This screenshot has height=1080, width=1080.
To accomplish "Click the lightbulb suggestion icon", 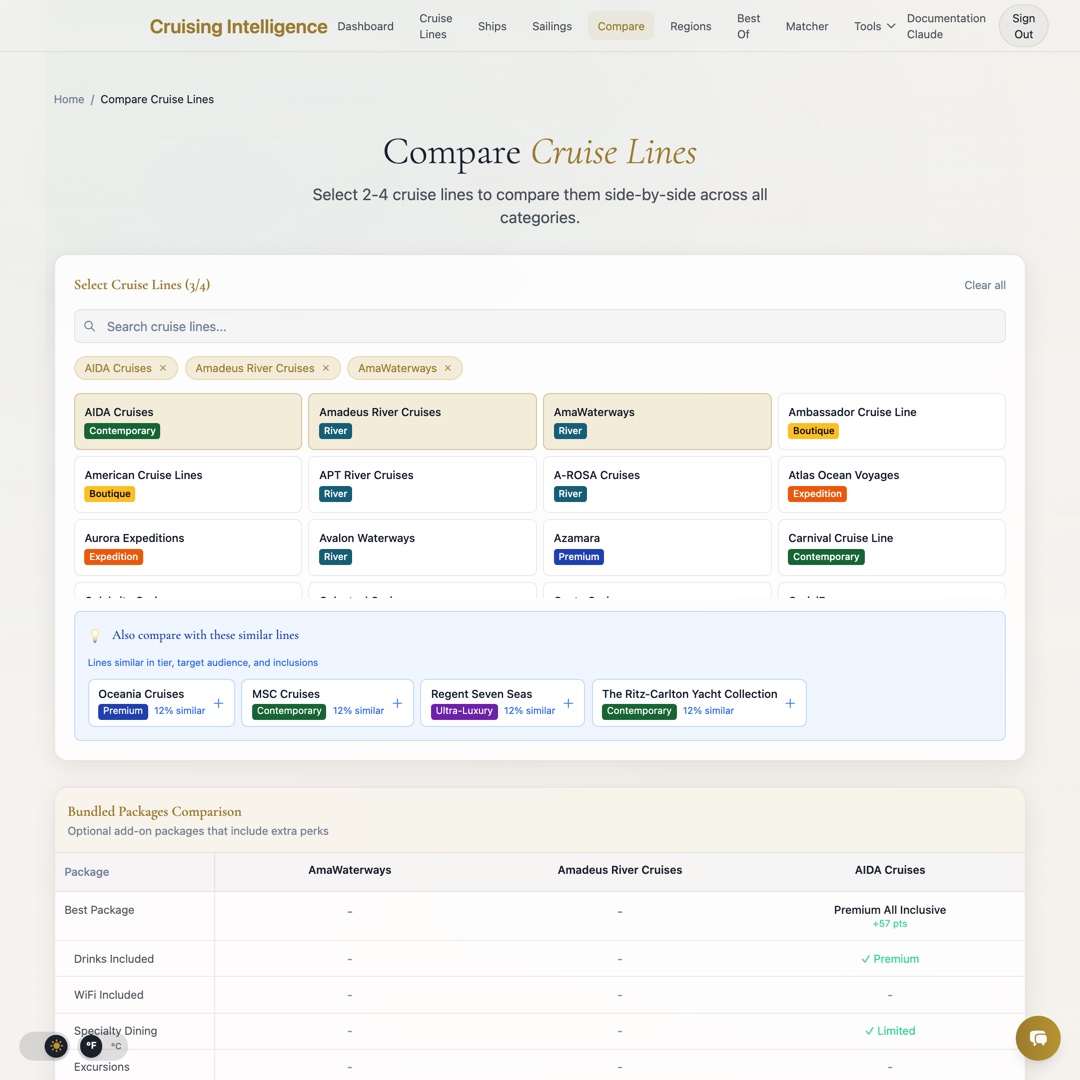I will pos(95,635).
